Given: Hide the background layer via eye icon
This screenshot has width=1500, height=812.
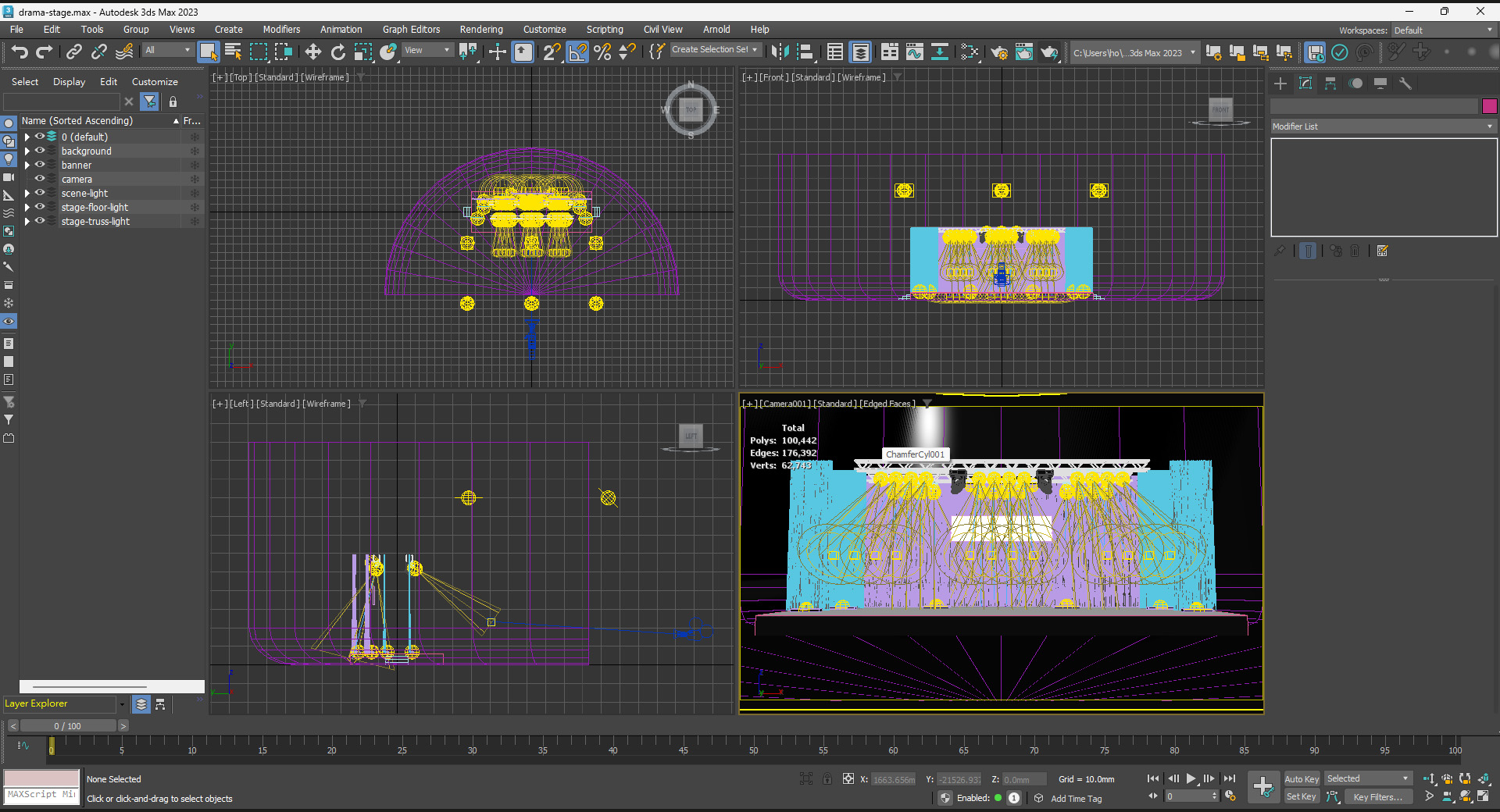Looking at the screenshot, I should point(40,151).
